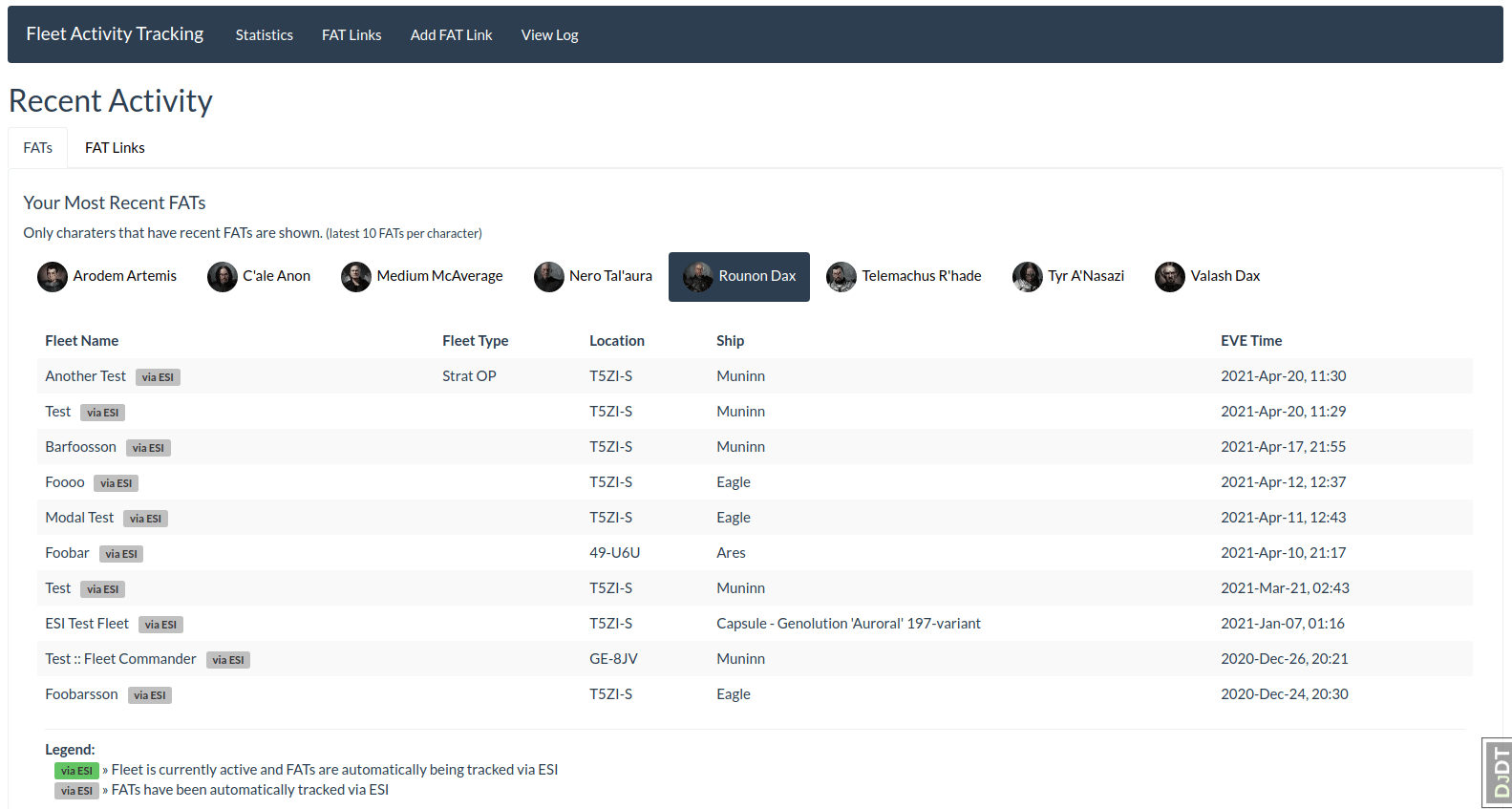Click Arodem Artemis character portrait
Viewport: 1512px width, 809px height.
53,277
